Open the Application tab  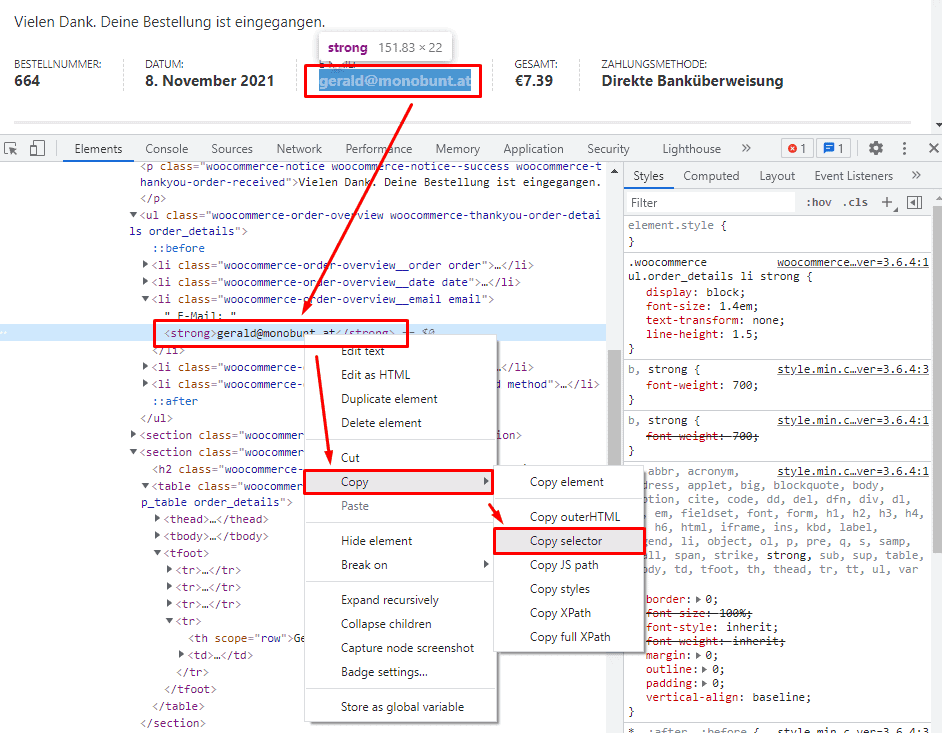coord(533,148)
